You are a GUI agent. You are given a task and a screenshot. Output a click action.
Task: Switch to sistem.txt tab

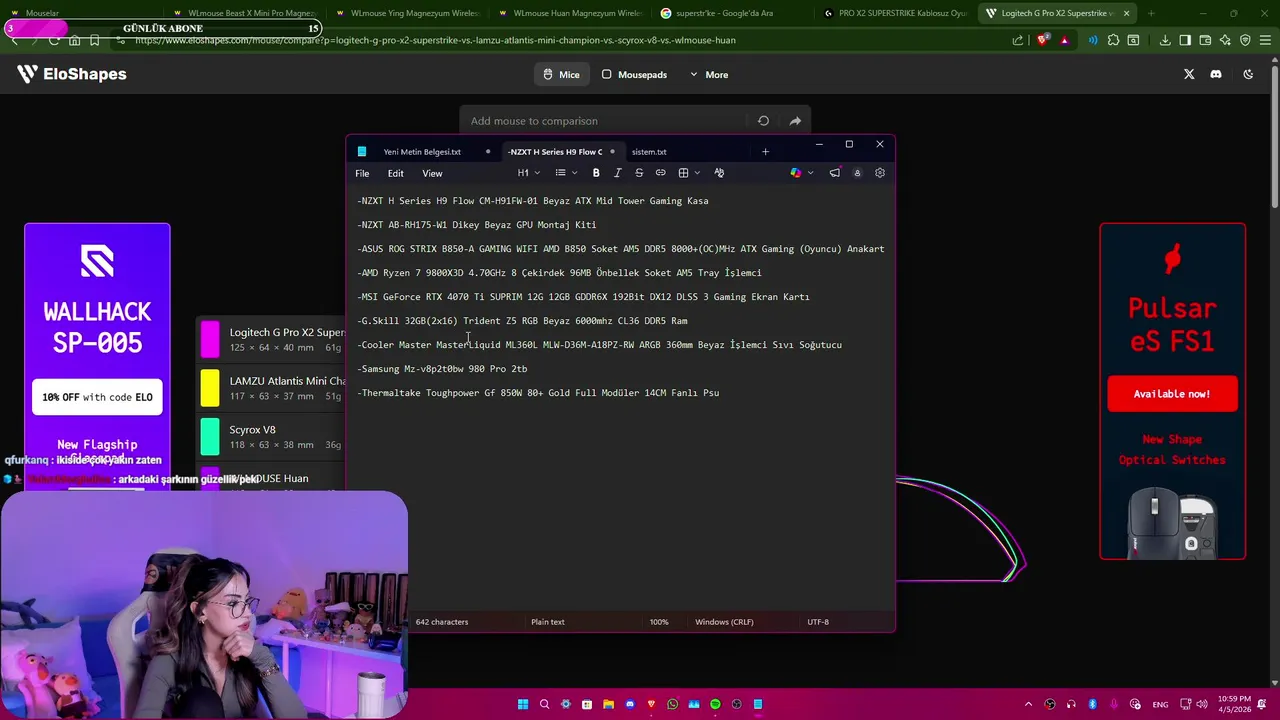coord(649,152)
